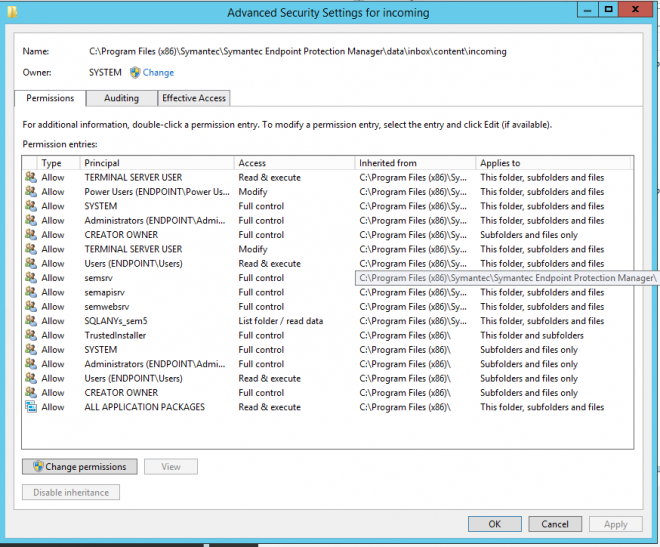Click 'Read & execute' cell for ALL APPLICATION PACKAGES

click(270, 407)
